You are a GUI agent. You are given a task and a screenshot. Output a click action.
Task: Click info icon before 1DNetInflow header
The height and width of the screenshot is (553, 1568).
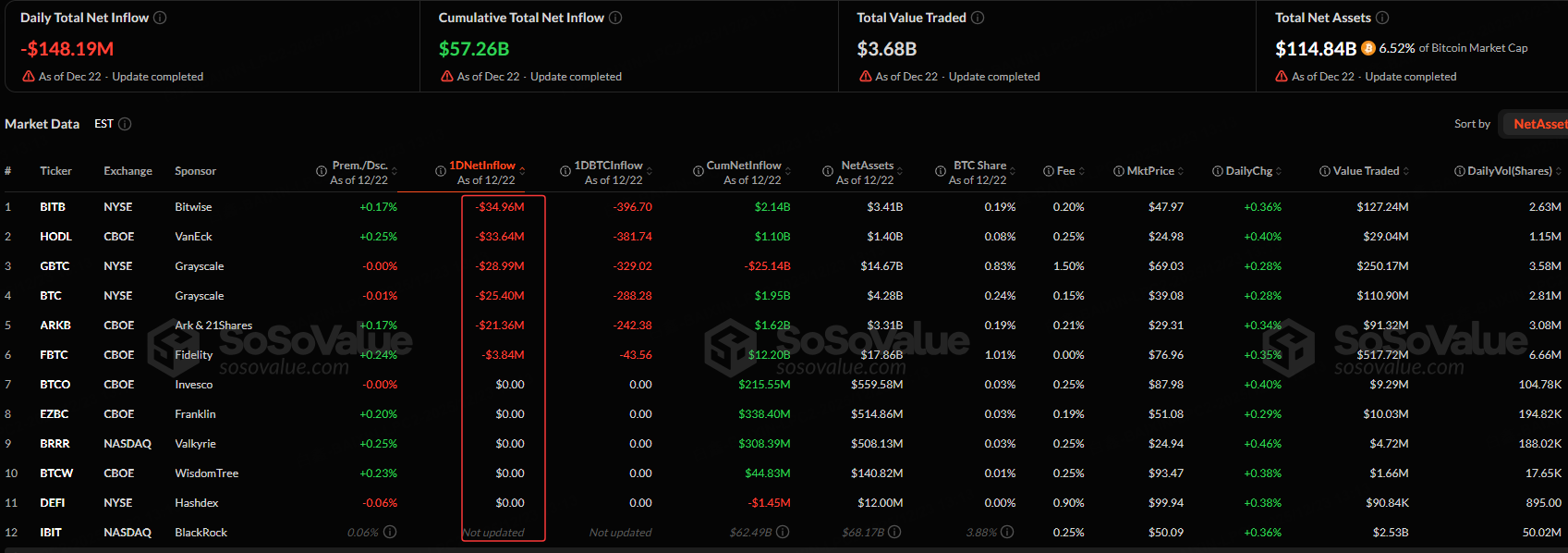tap(441, 171)
